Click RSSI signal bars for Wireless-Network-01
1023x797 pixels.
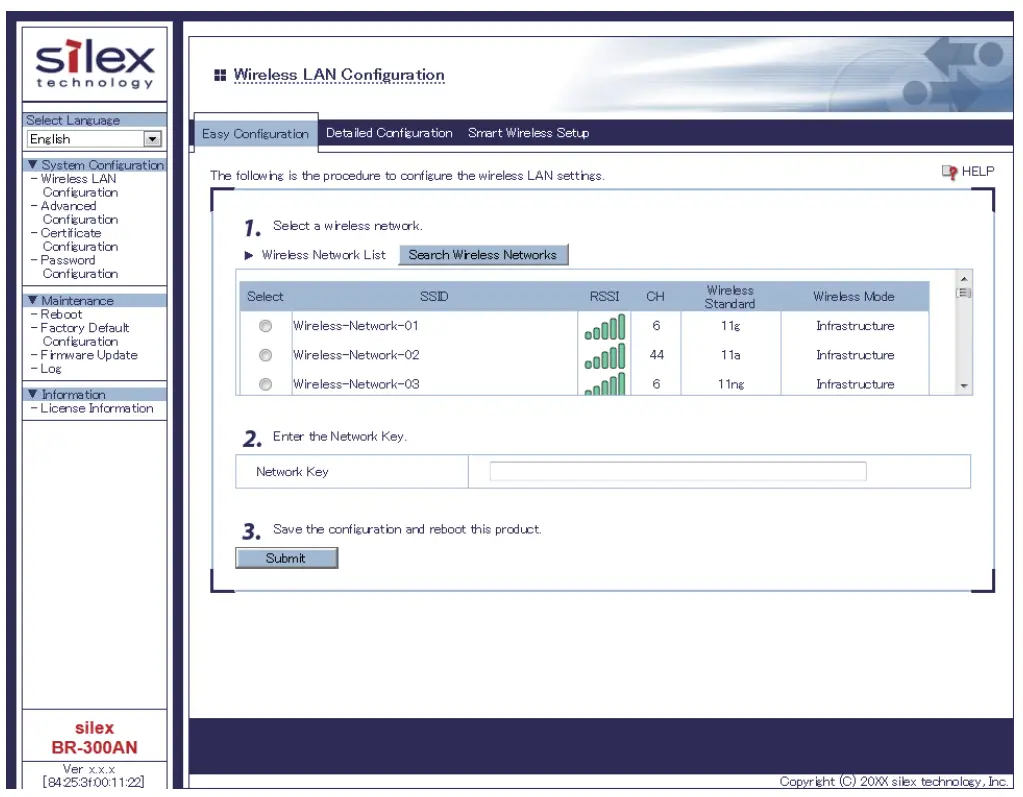tap(605, 327)
